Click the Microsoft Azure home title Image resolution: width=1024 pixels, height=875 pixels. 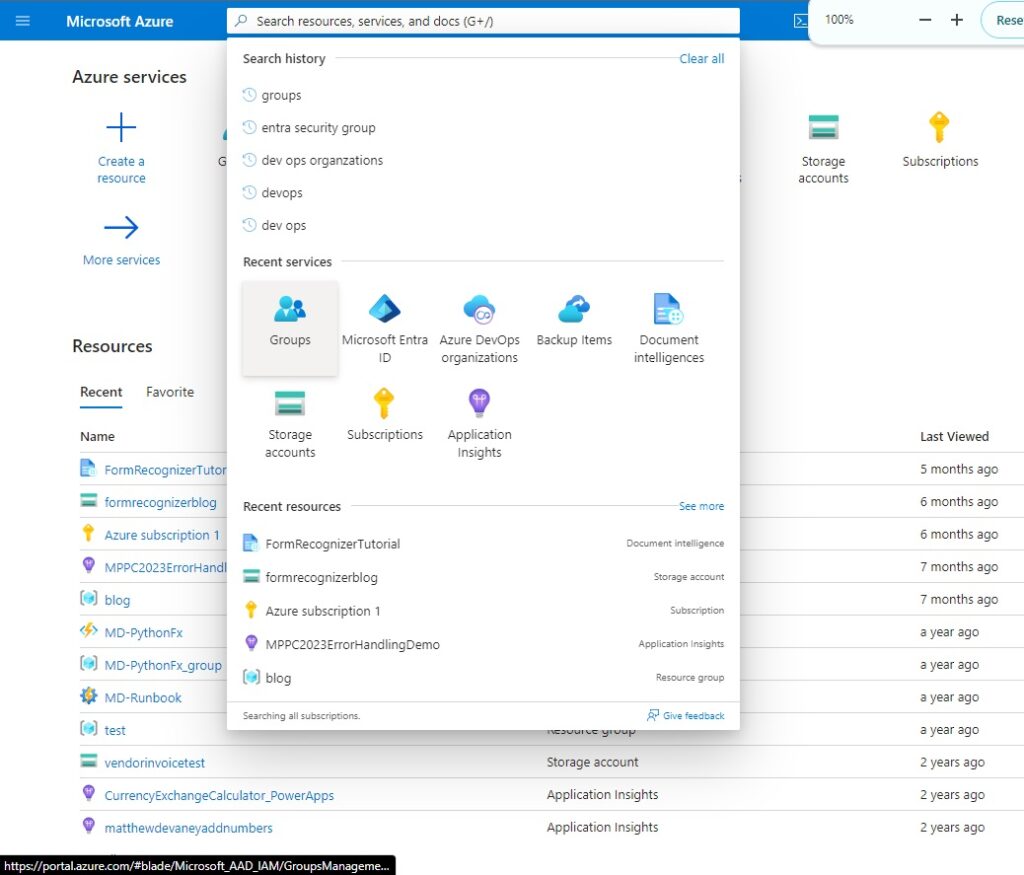point(120,22)
